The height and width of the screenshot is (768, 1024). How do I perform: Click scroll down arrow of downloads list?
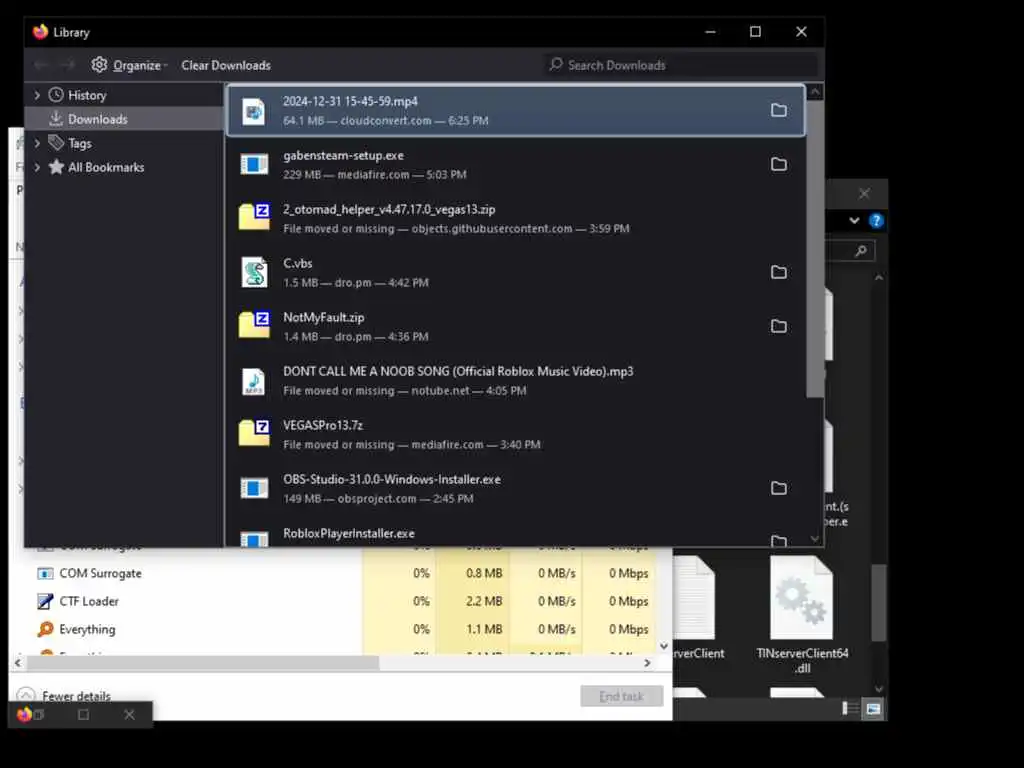pyautogui.click(x=815, y=539)
